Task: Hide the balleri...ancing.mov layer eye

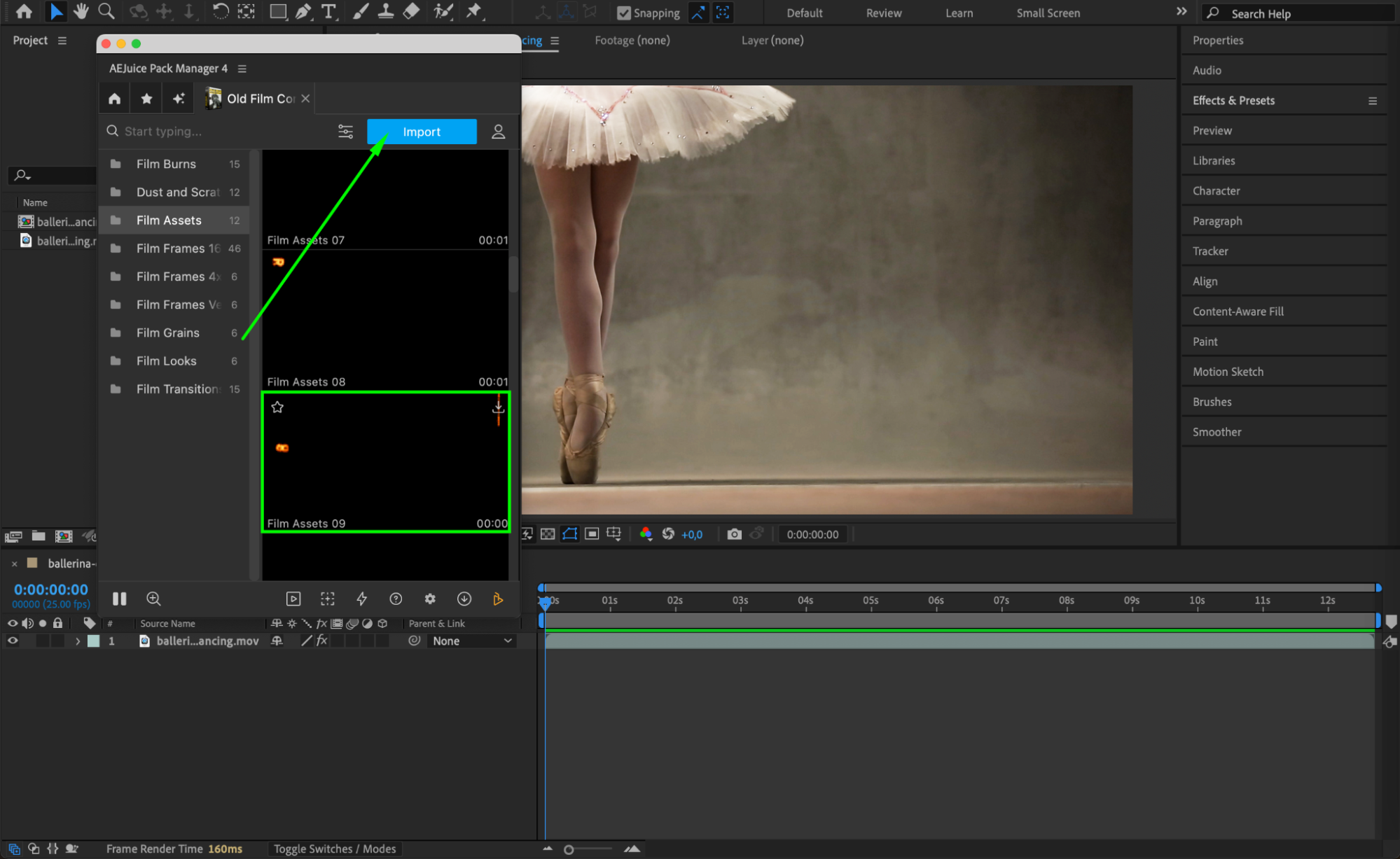Action: pos(13,641)
